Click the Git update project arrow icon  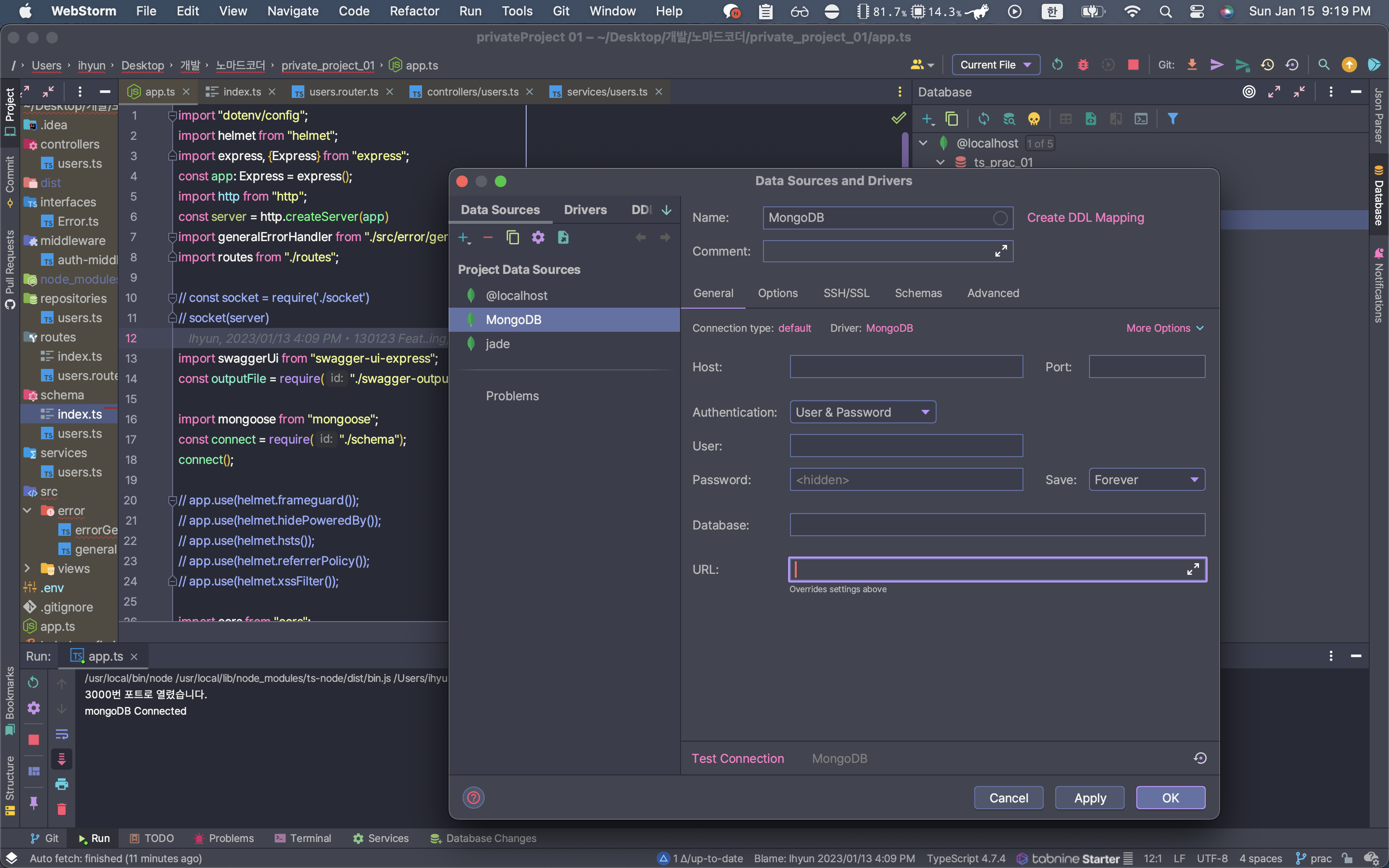[x=1192, y=65]
